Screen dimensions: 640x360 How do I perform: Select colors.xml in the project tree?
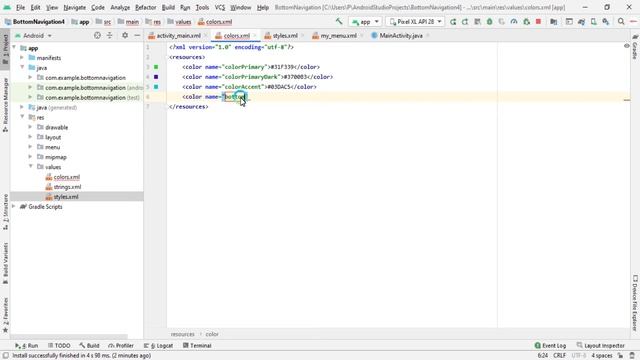[67, 177]
